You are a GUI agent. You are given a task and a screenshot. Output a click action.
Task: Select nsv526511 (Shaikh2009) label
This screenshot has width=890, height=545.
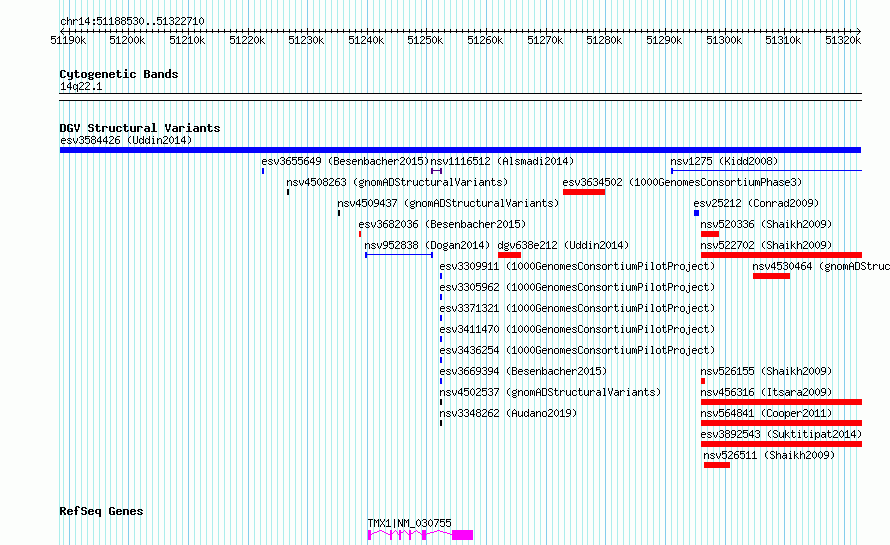769,455
